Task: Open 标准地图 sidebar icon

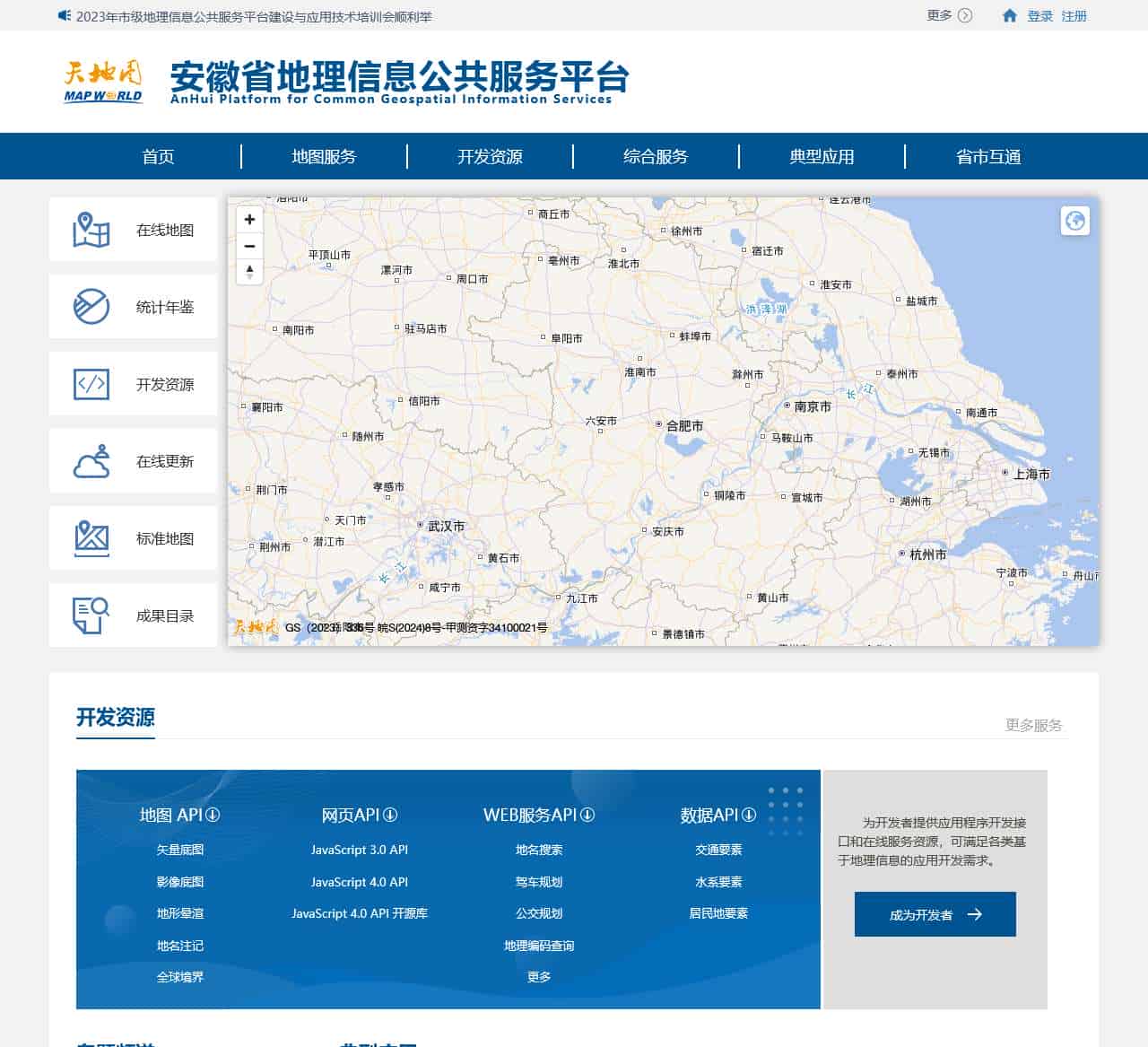Action: tap(91, 538)
